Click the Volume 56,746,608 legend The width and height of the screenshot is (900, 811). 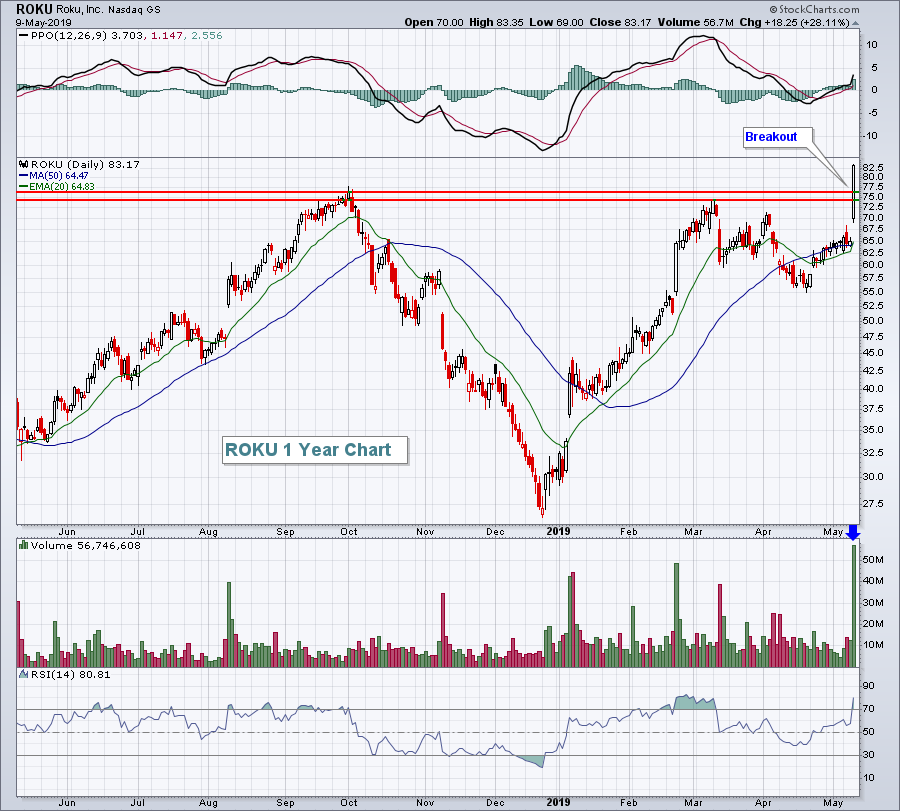click(86, 546)
